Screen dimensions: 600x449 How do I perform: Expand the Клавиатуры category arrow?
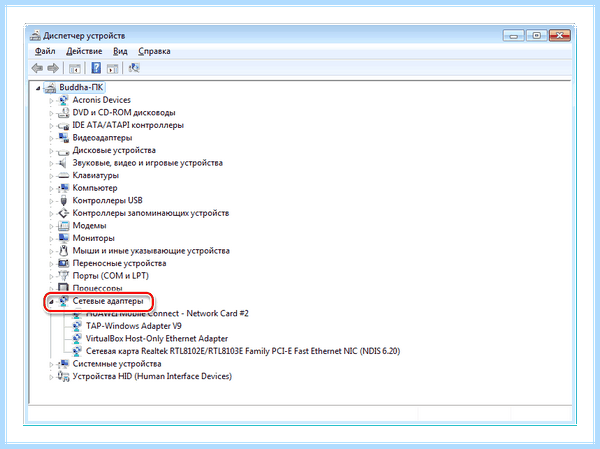click(51, 176)
